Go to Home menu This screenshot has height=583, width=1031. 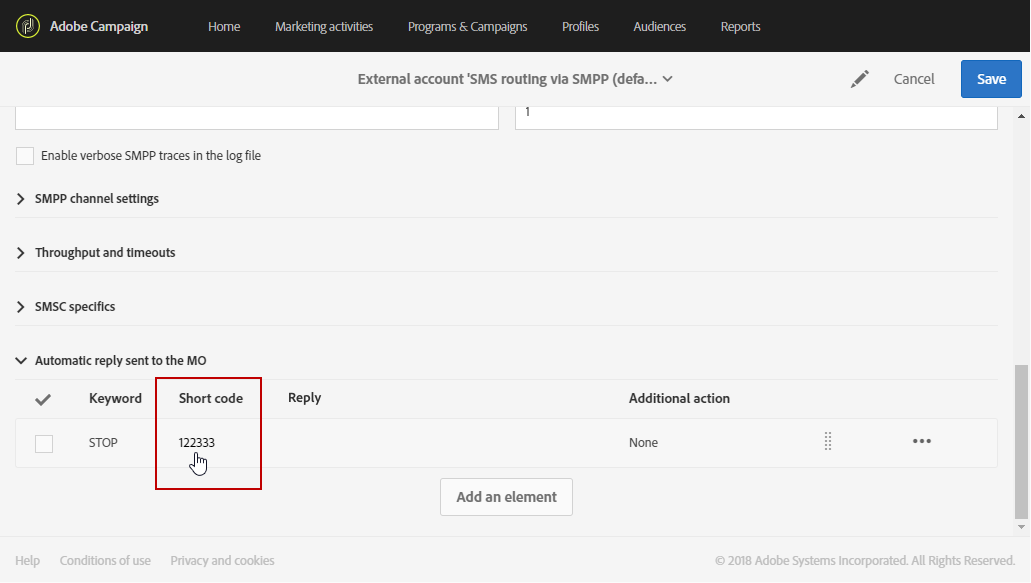point(224,26)
